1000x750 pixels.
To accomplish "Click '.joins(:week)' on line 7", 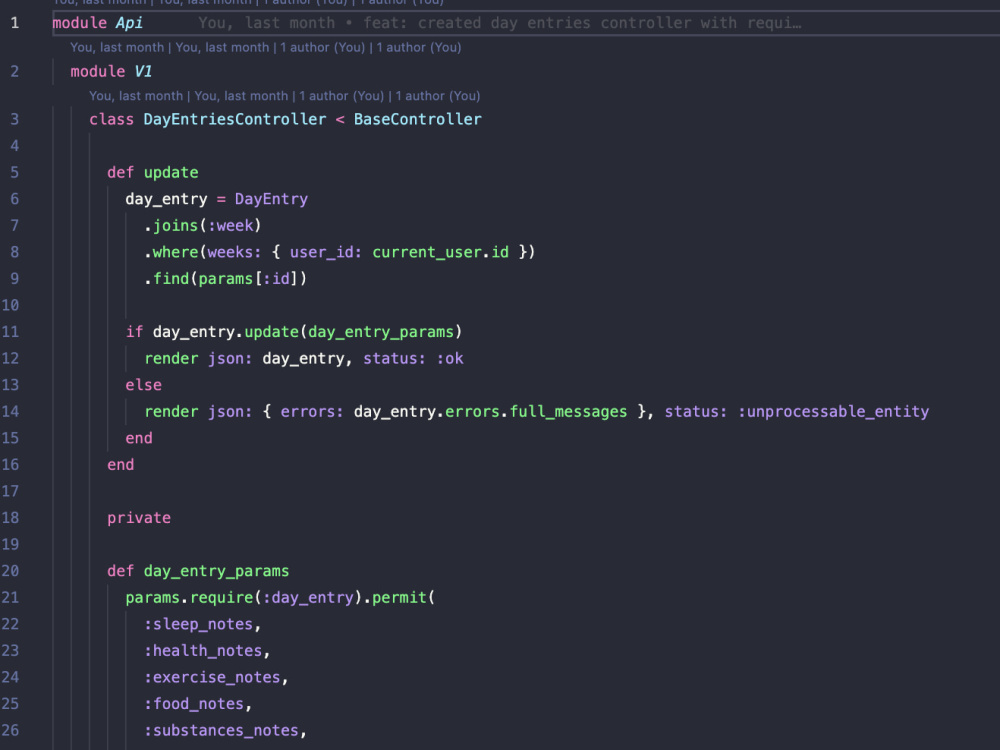I will point(203,226).
